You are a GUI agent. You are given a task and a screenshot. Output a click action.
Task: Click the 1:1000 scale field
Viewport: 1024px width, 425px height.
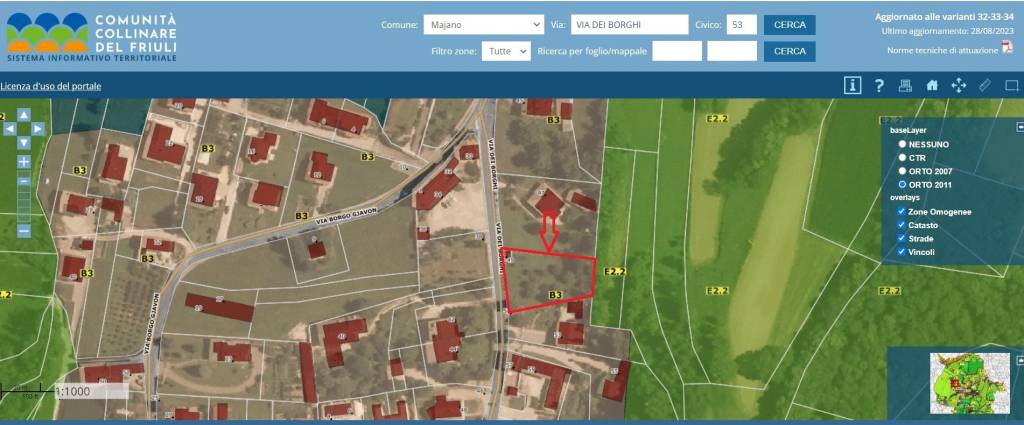click(91, 392)
